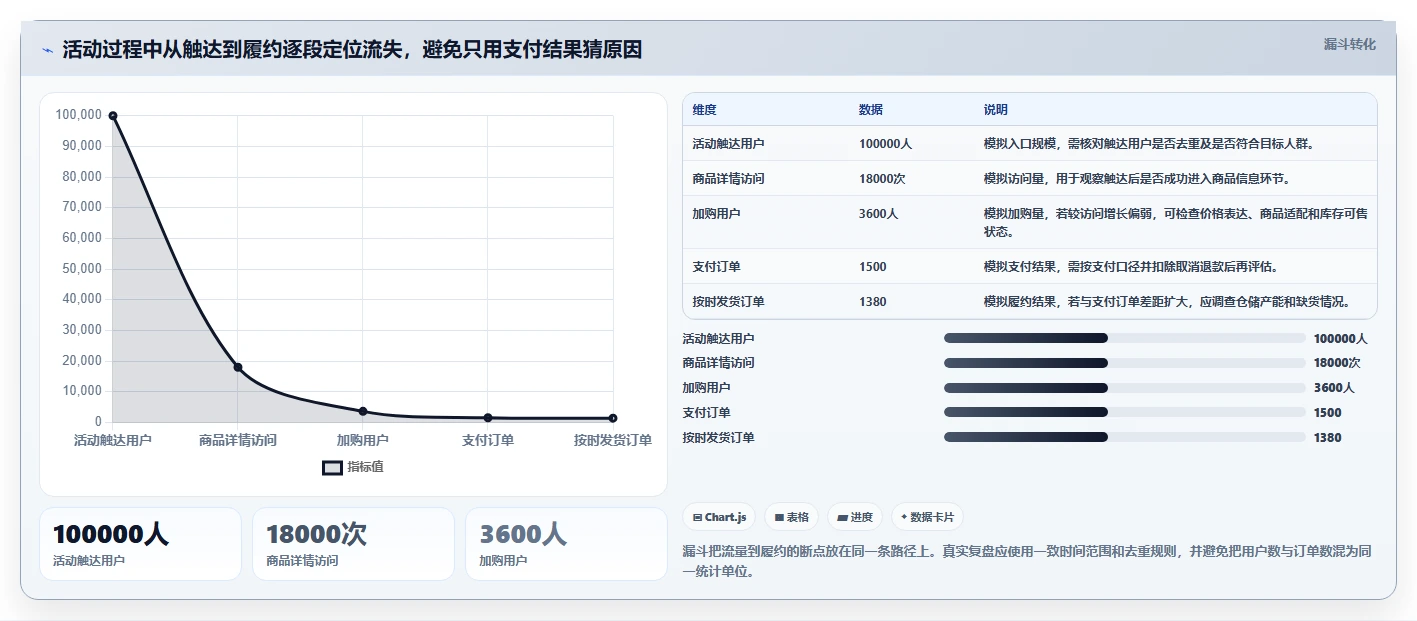Viewport: 1417px width, 621px height.
Task: Click the 支付订单 dimension cell in the table
Action: coord(716,267)
